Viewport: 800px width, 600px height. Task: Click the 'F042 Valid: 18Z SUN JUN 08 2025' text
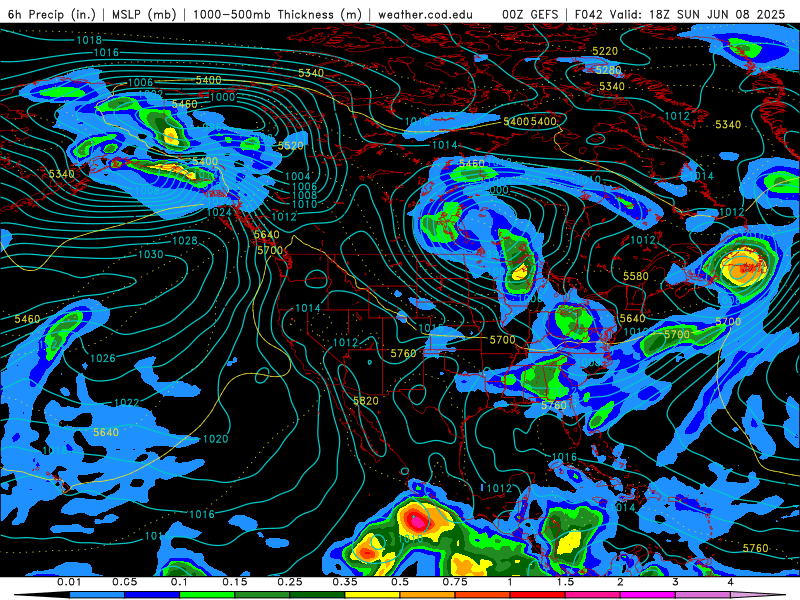pos(680,14)
